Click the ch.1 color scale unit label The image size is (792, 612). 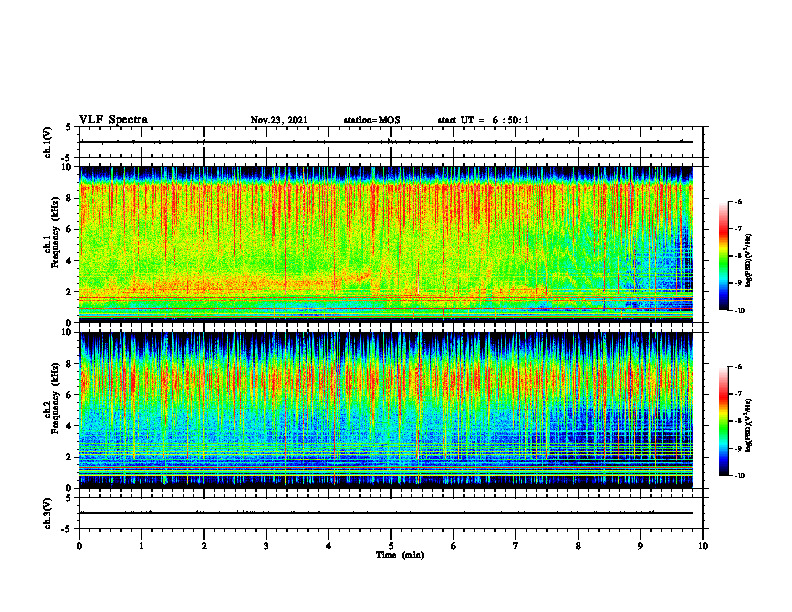[749, 261]
